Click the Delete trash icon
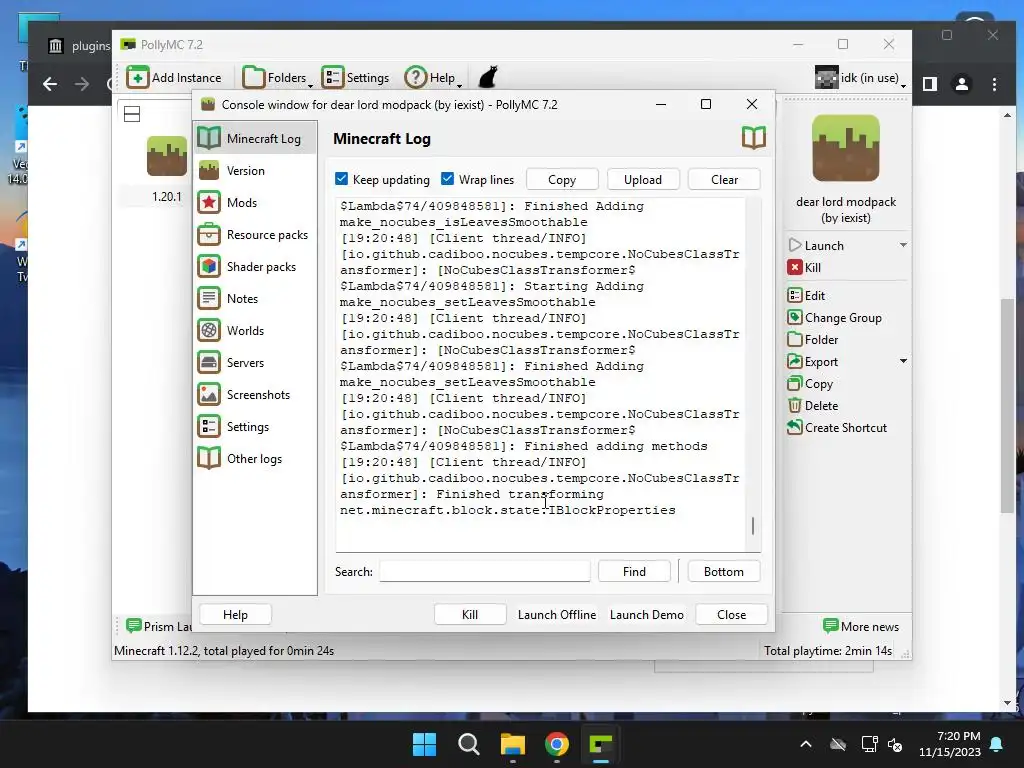Image resolution: width=1024 pixels, height=768 pixels. (795, 406)
